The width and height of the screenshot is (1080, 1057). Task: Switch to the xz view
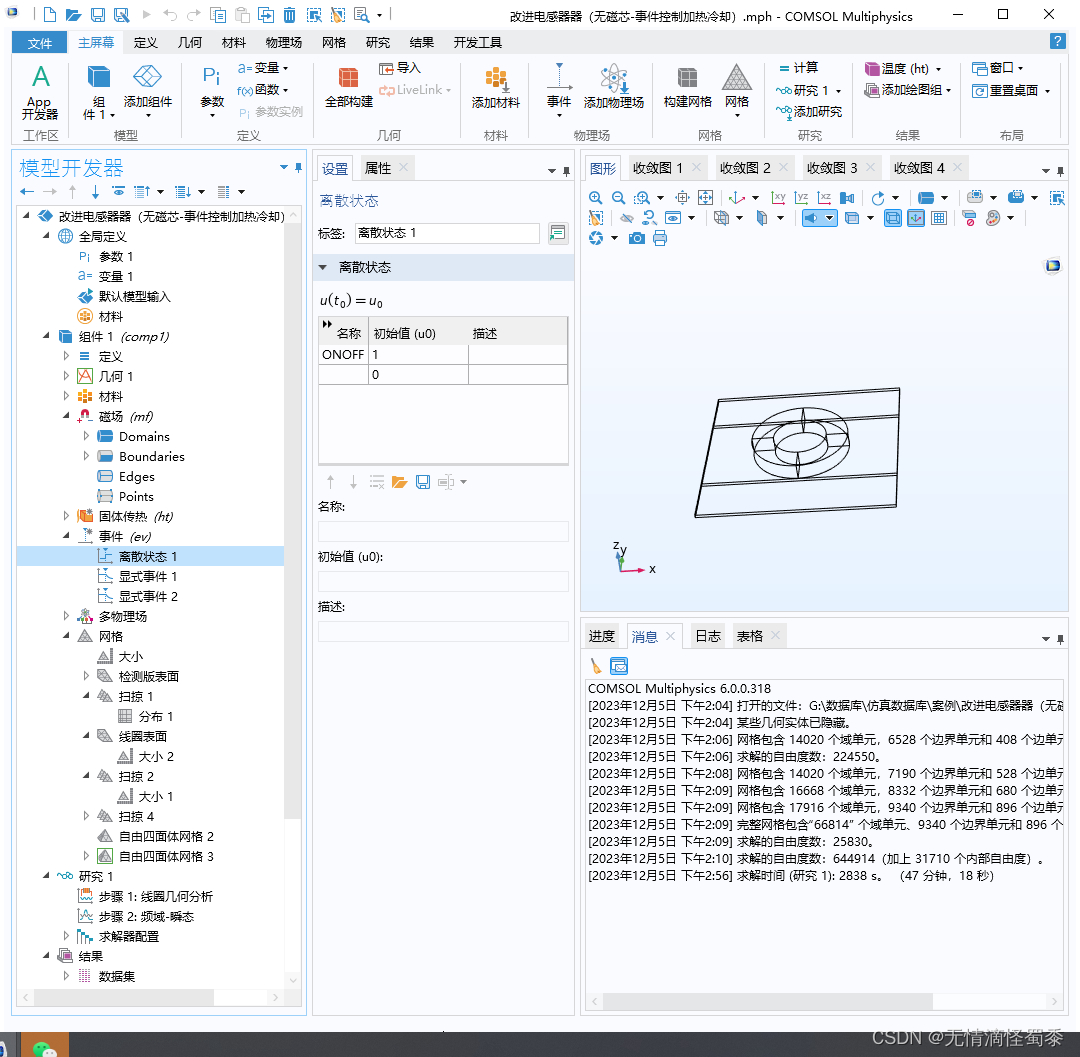(824, 198)
